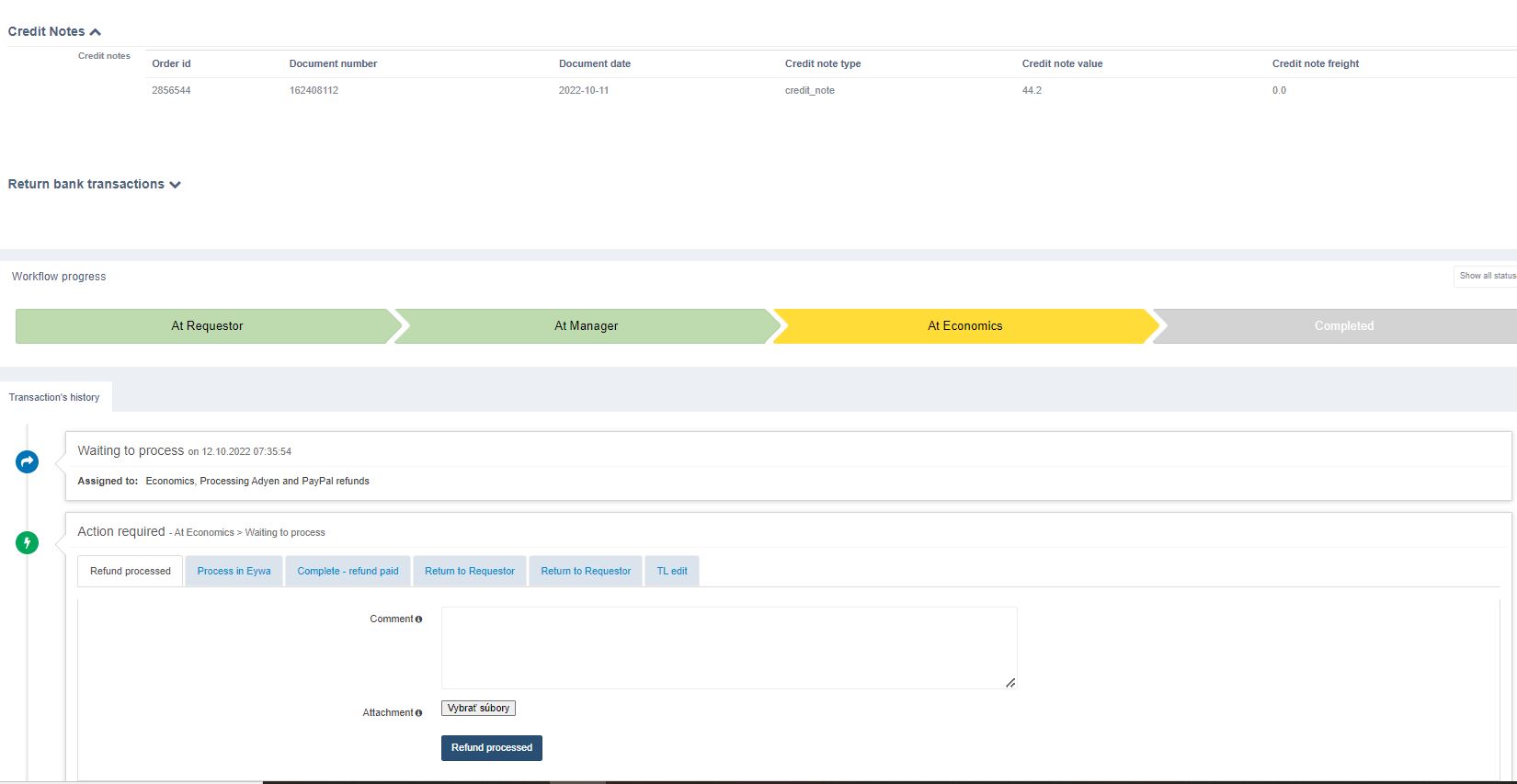
Task: Click the blue forward-arrow history icon
Action: [28, 461]
